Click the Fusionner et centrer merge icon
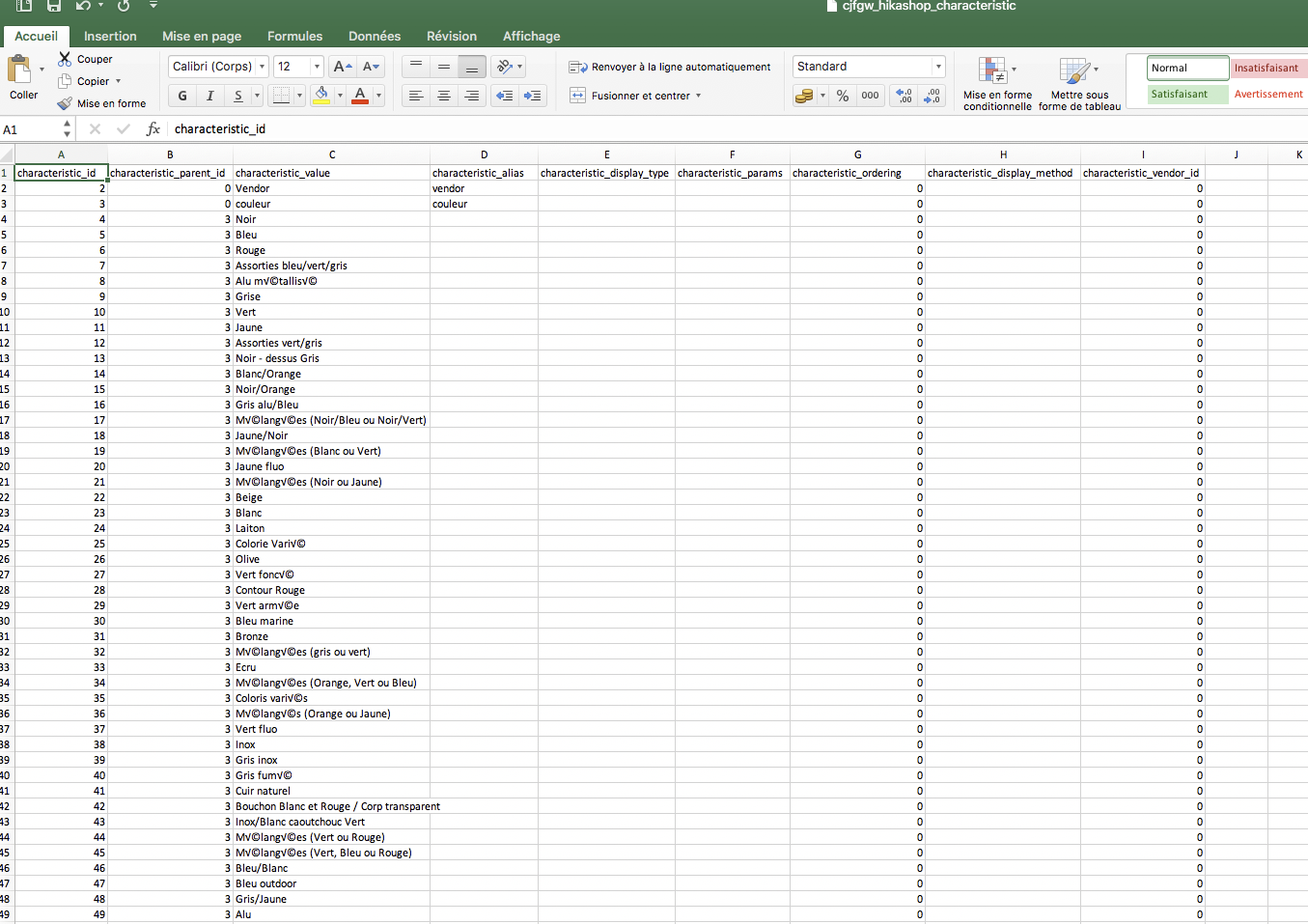The width and height of the screenshot is (1308, 924). tap(577, 96)
